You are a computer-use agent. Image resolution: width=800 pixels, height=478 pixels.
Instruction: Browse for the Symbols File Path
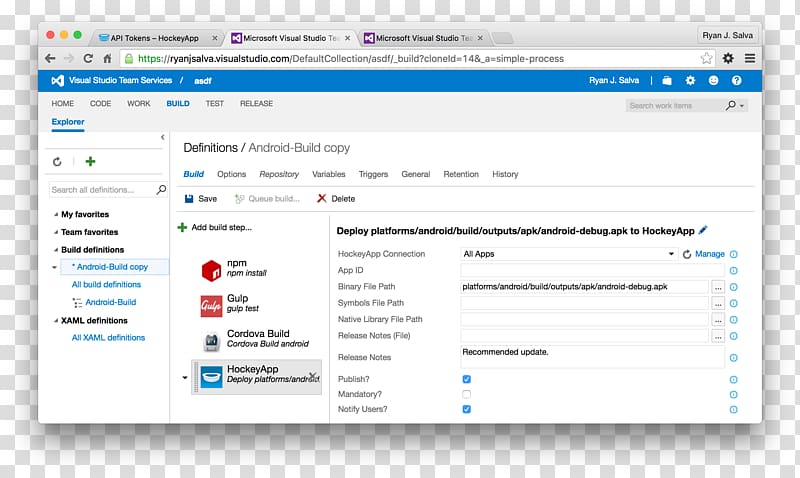[718, 304]
